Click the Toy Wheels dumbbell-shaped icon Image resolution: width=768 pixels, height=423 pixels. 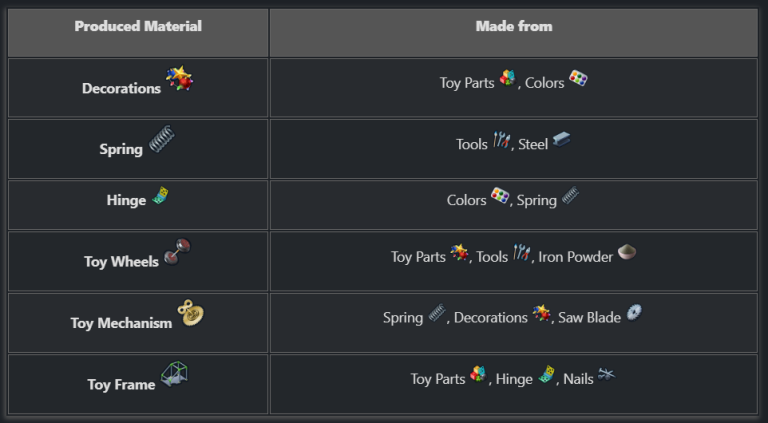(x=176, y=253)
